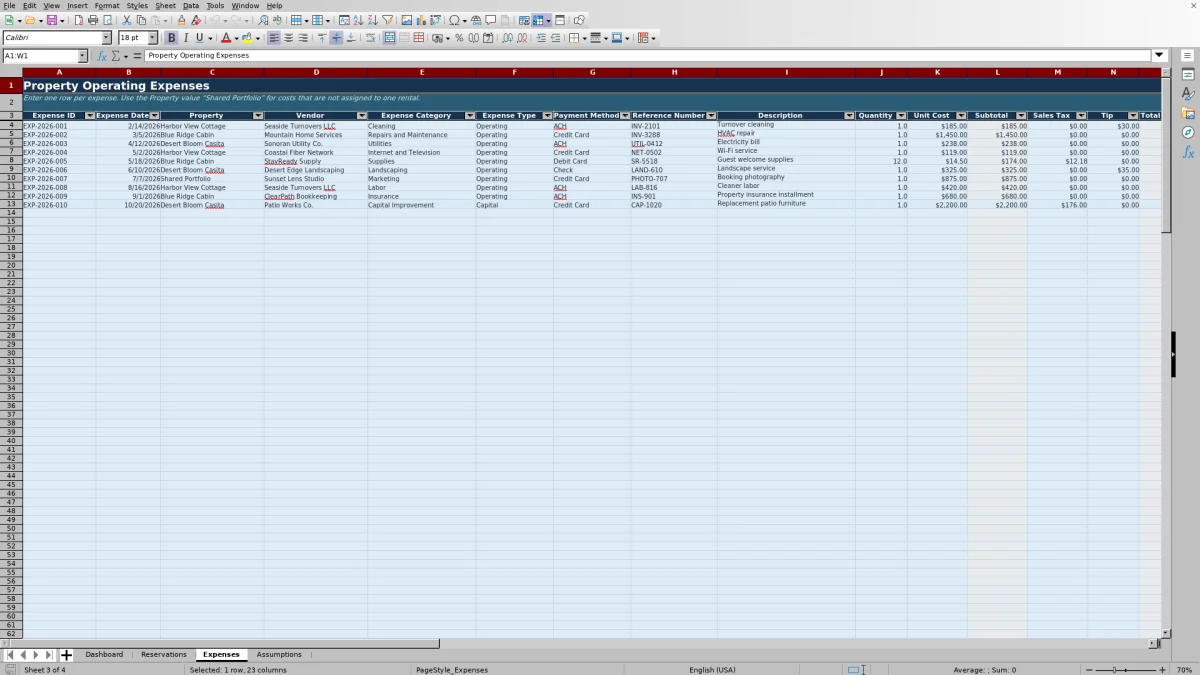
Task: Click the Spelling check icon
Action: point(277,20)
